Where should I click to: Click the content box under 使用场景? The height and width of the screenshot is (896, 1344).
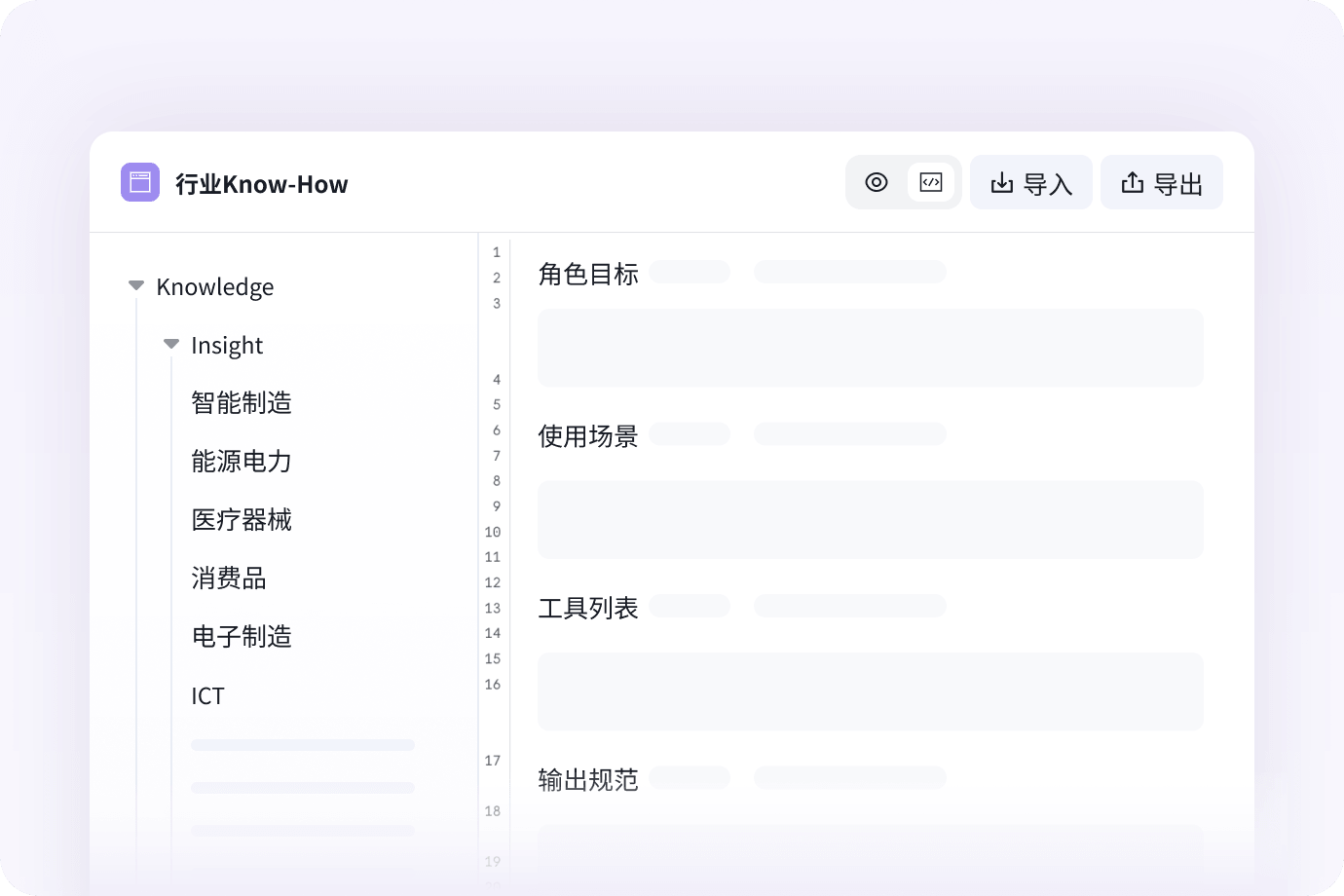coord(871,519)
